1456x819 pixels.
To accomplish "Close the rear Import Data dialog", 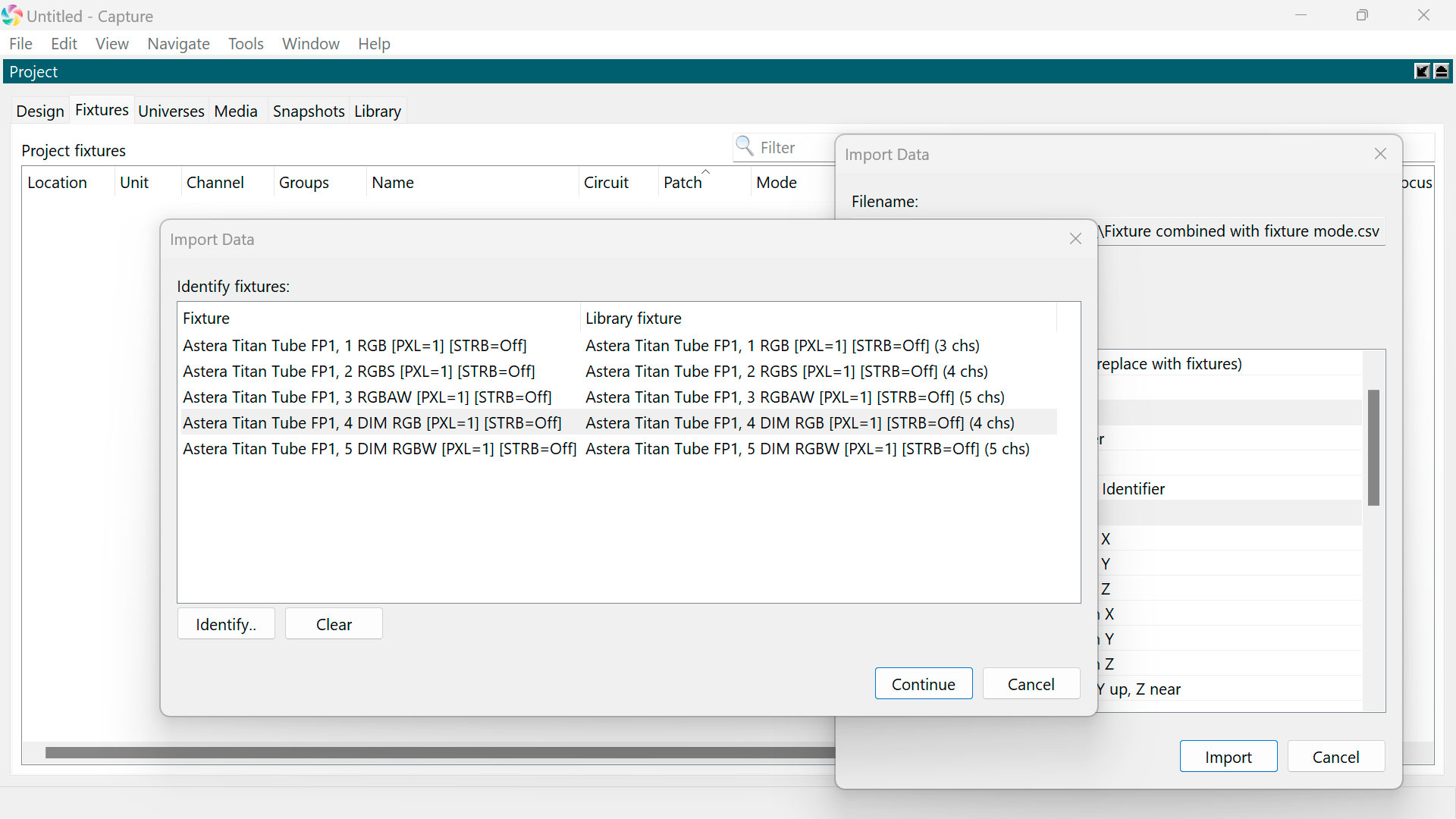I will (1380, 154).
